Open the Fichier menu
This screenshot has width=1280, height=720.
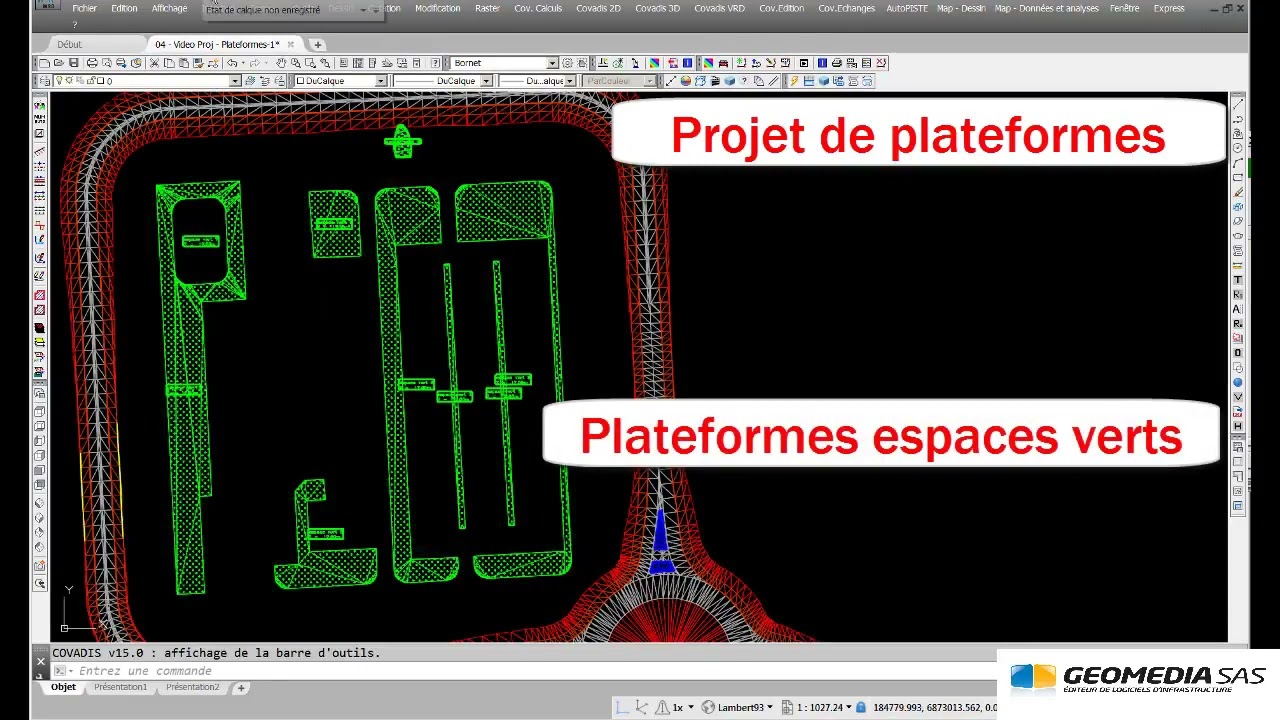coord(84,8)
